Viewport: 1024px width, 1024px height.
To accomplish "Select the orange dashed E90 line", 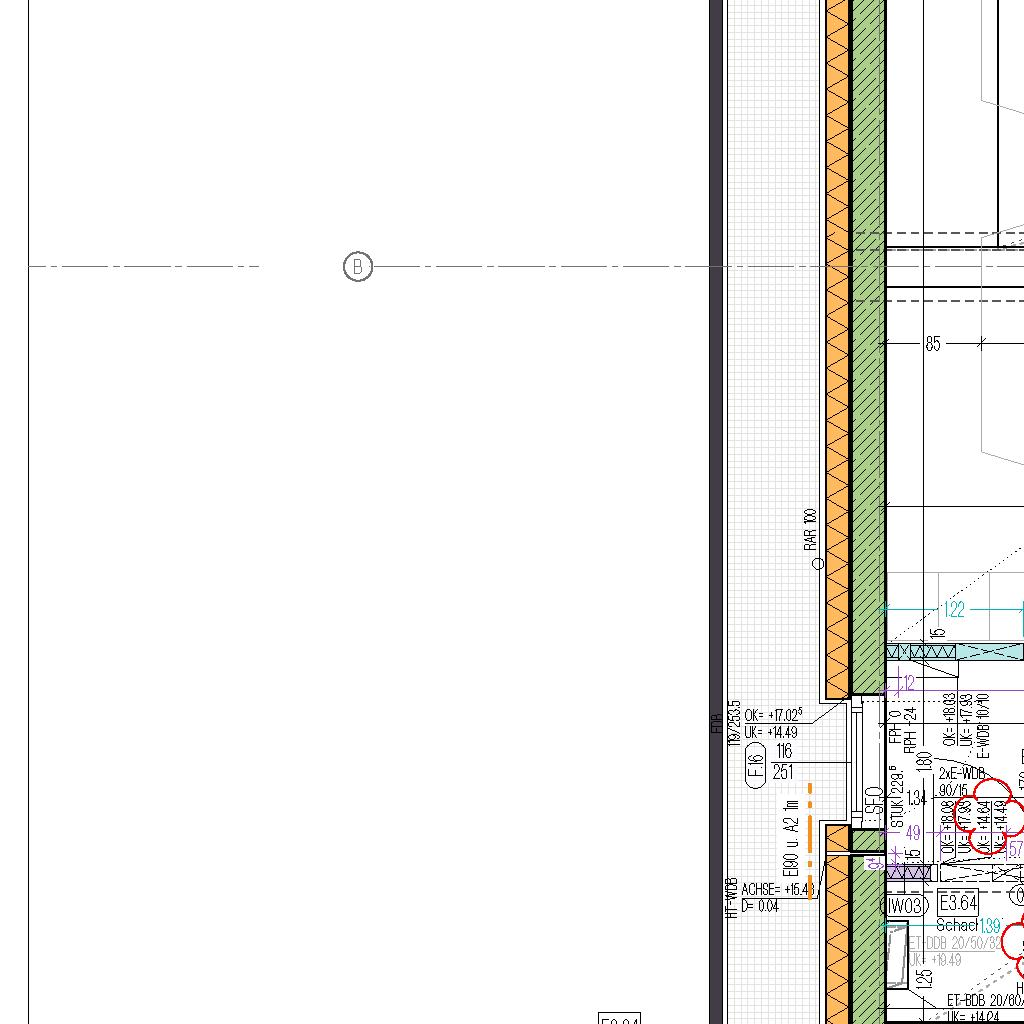I will 810,840.
